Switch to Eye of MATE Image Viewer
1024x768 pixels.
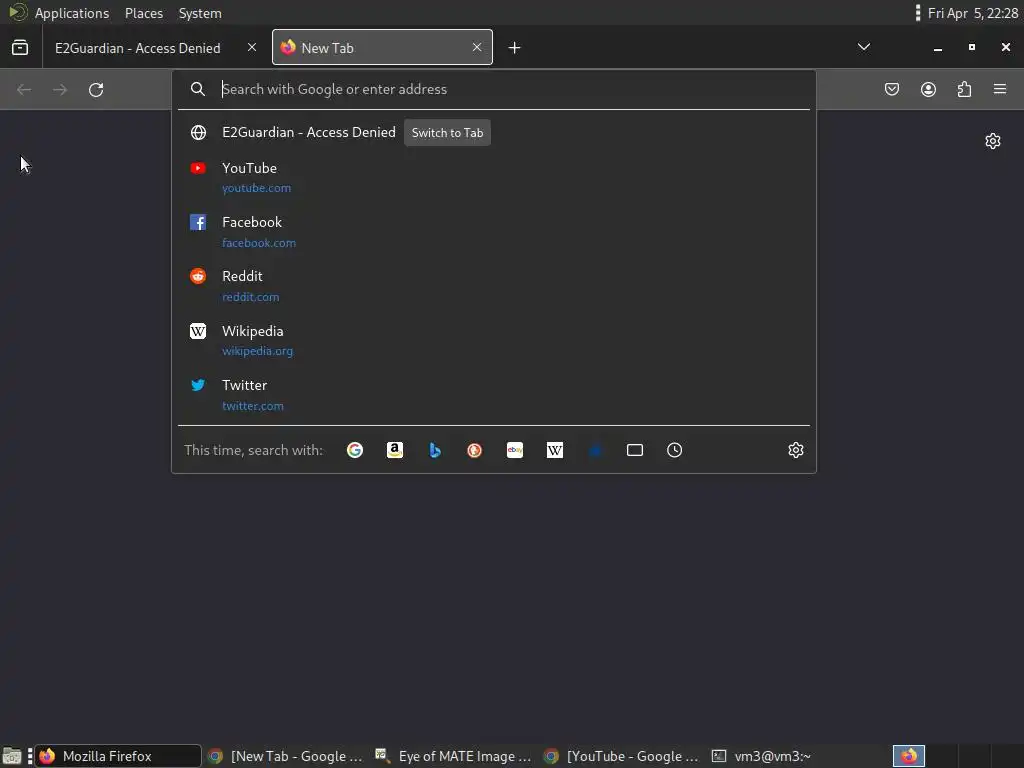454,756
